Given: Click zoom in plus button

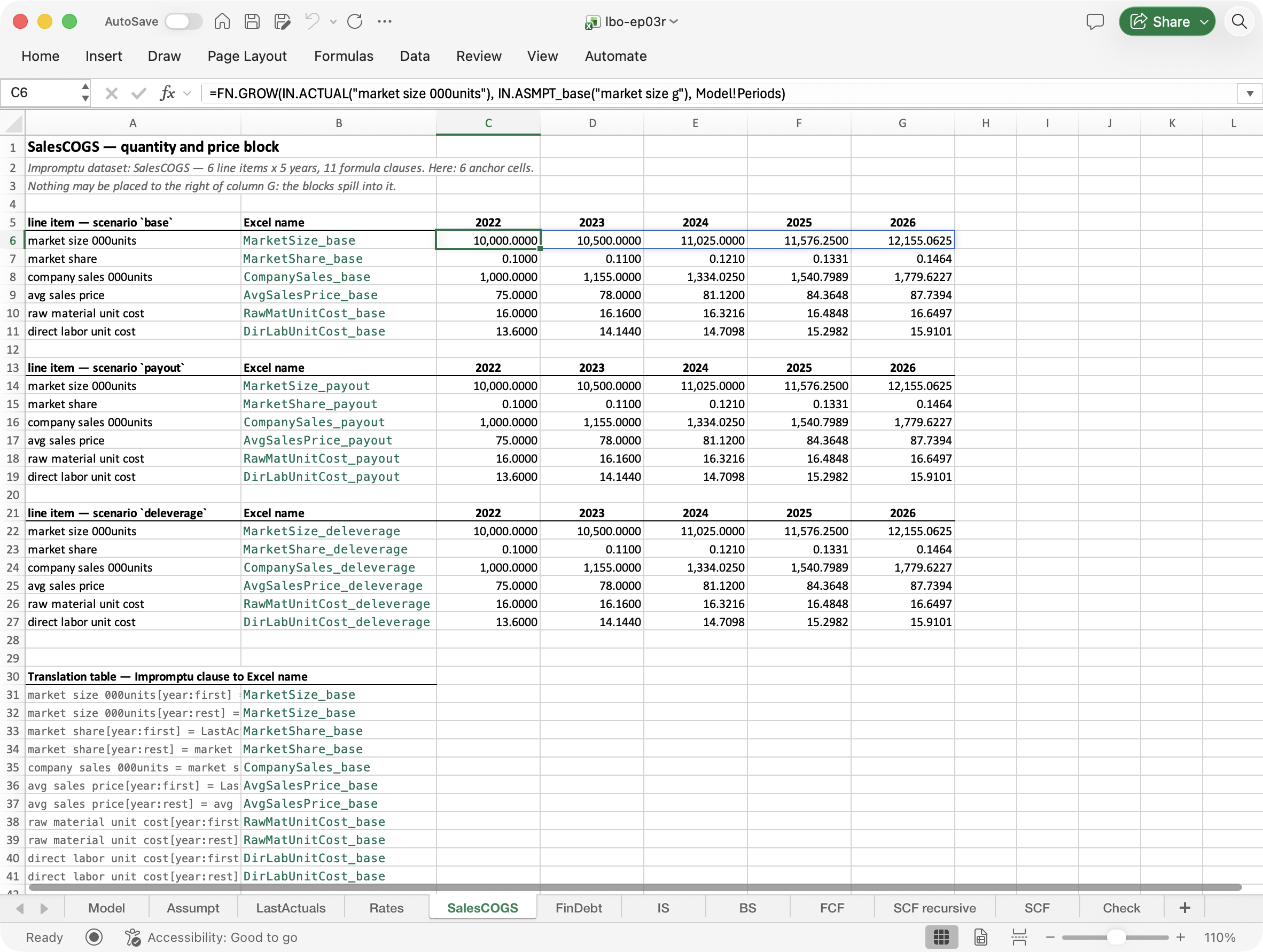Looking at the screenshot, I should point(1180,937).
